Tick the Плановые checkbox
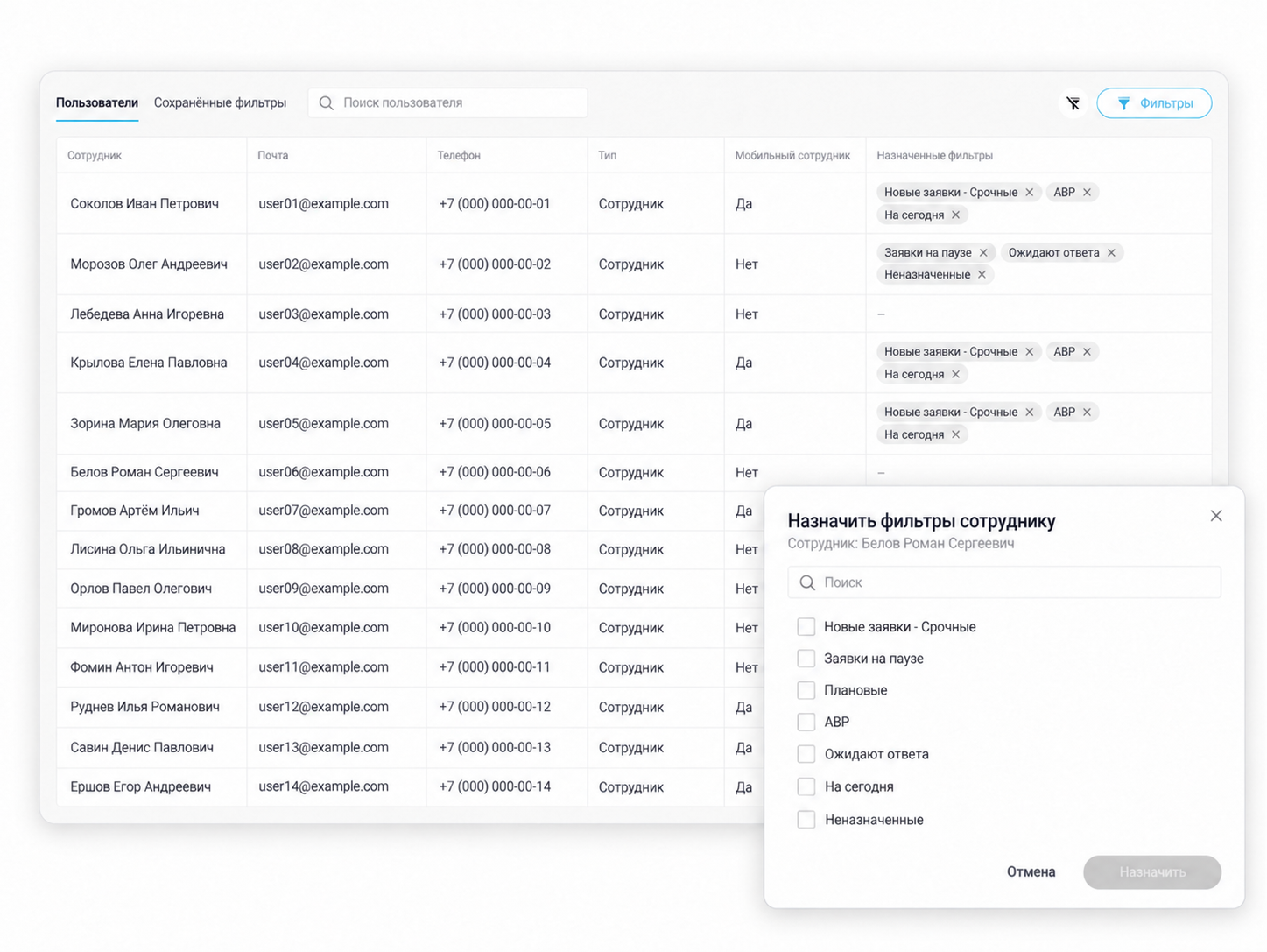1267x952 pixels. click(x=806, y=690)
